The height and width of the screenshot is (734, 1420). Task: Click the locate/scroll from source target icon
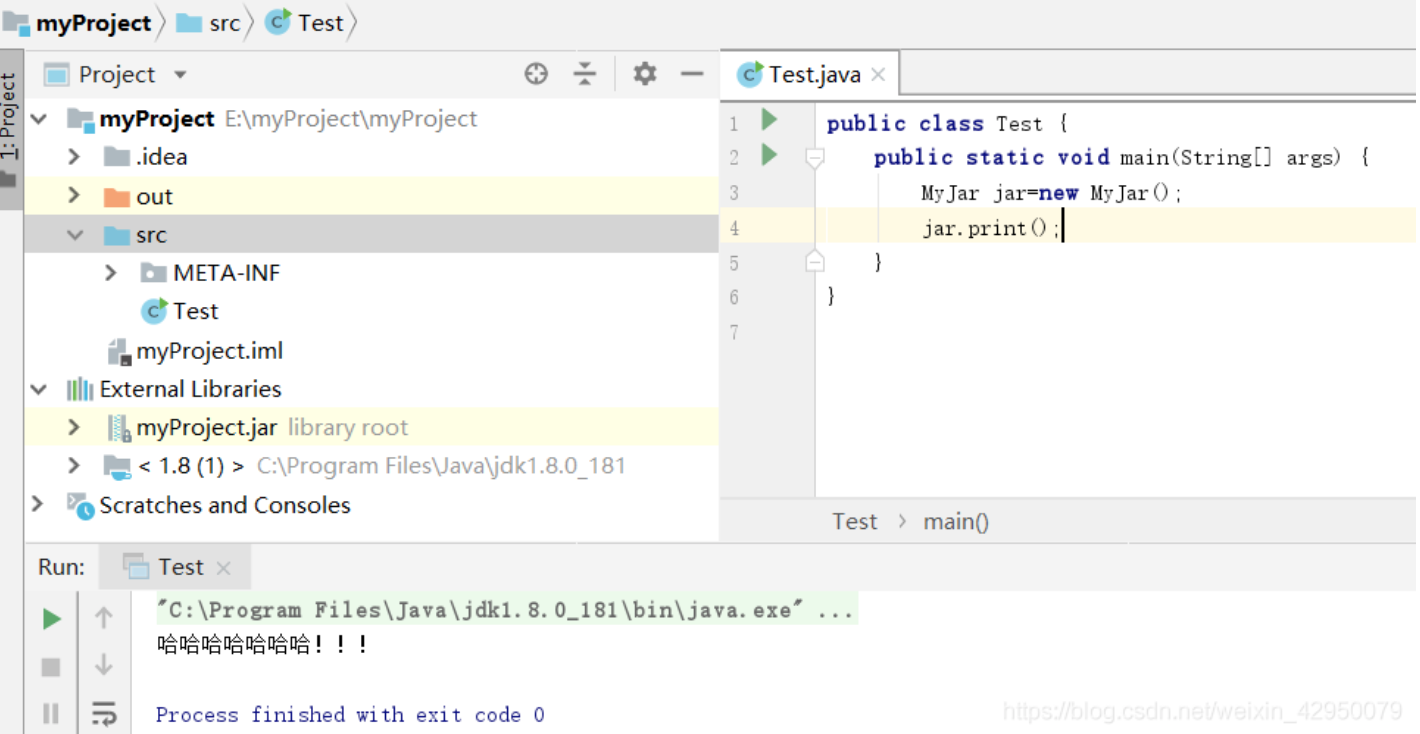537,74
